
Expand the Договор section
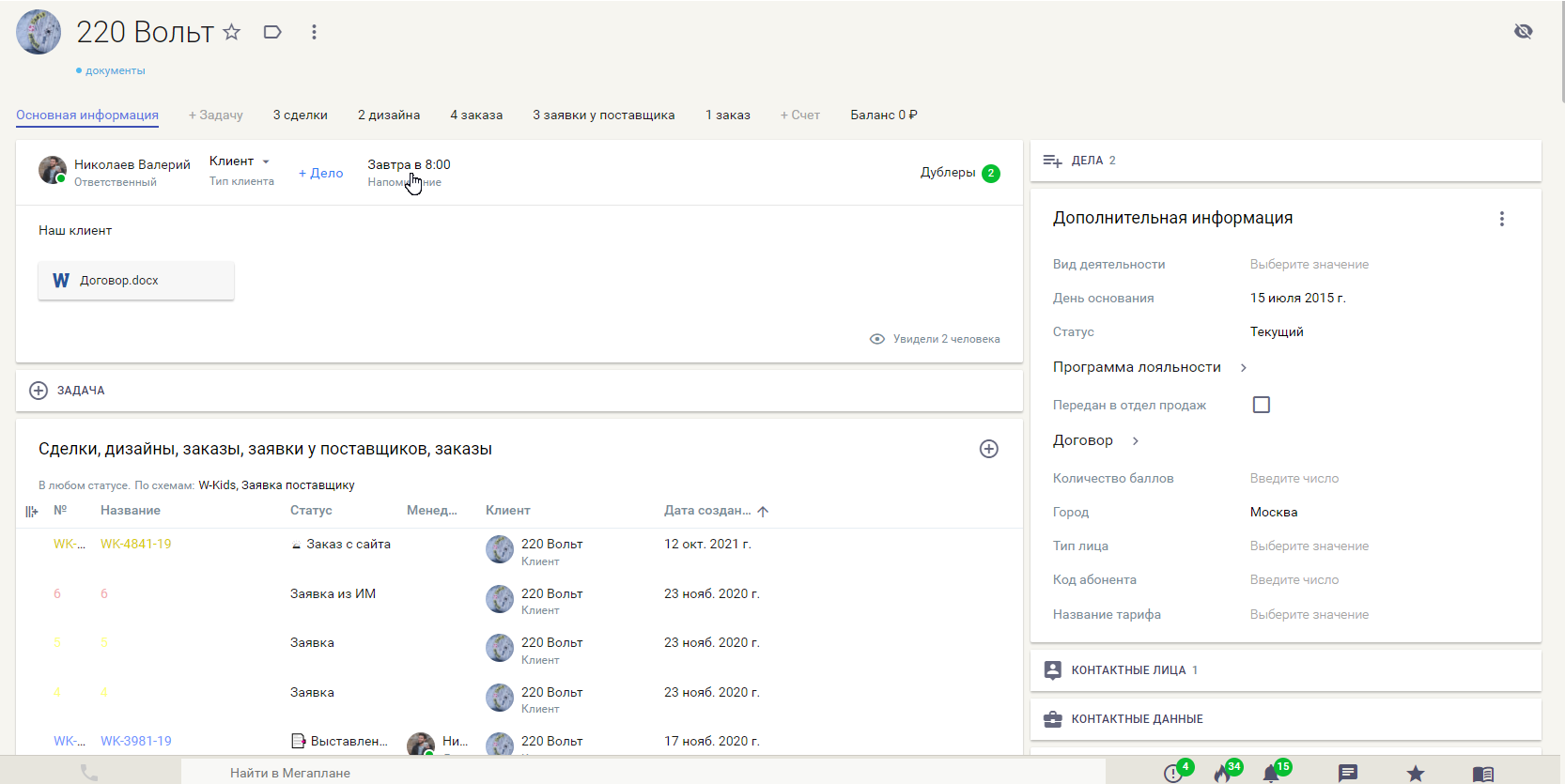coord(1096,441)
